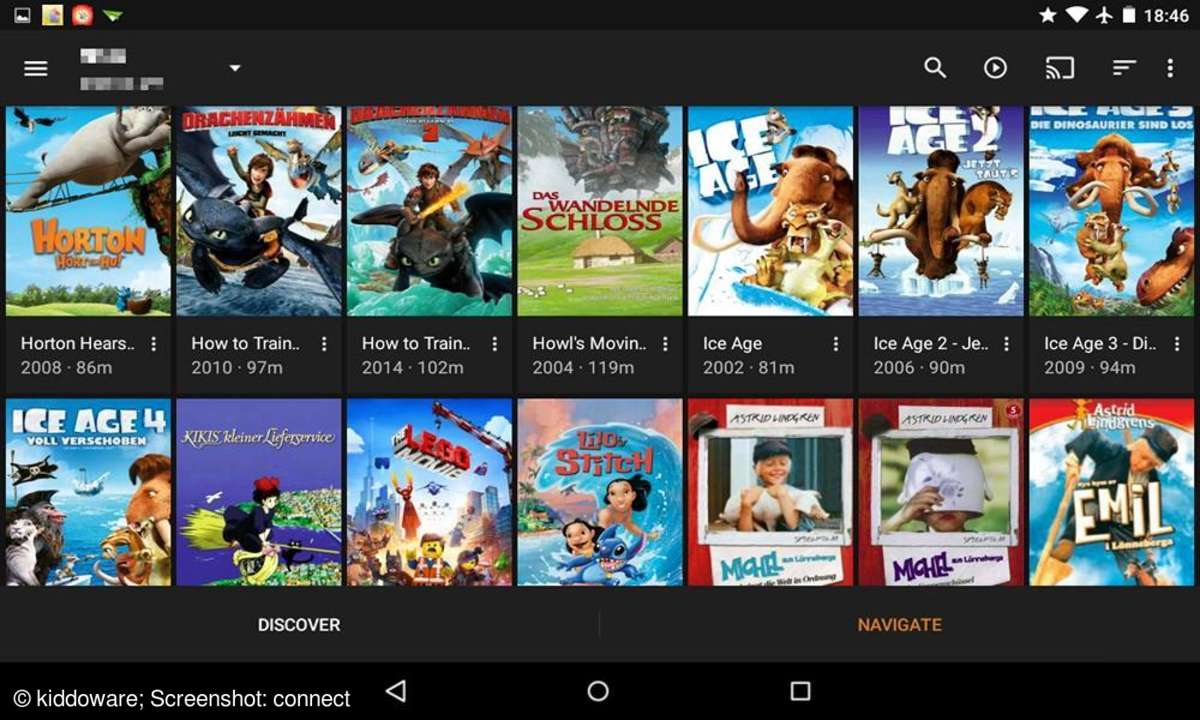Open the top bar overflow menu
The width and height of the screenshot is (1200, 720).
click(1170, 68)
